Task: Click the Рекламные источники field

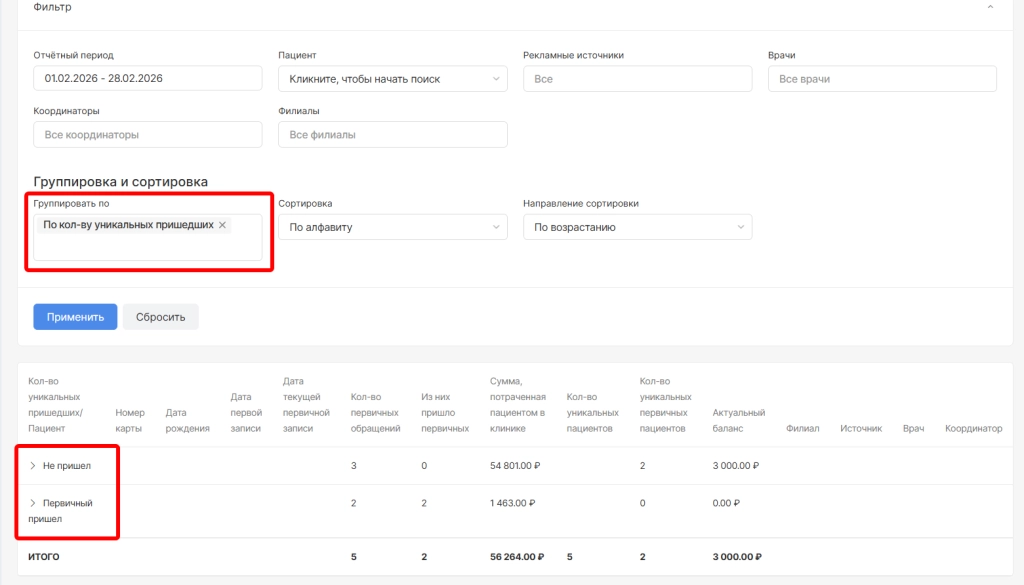Action: tap(637, 79)
